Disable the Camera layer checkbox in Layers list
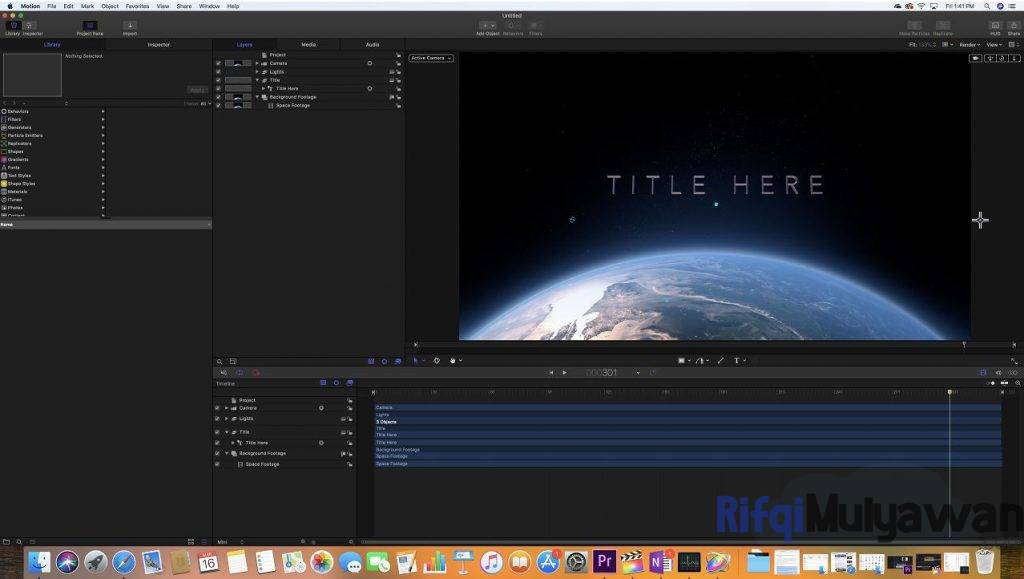1024x579 pixels. click(218, 63)
